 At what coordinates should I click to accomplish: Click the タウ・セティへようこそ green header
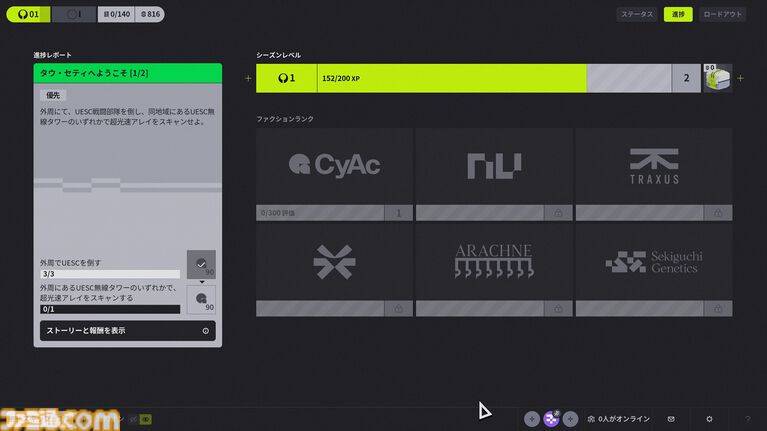pyautogui.click(x=127, y=73)
